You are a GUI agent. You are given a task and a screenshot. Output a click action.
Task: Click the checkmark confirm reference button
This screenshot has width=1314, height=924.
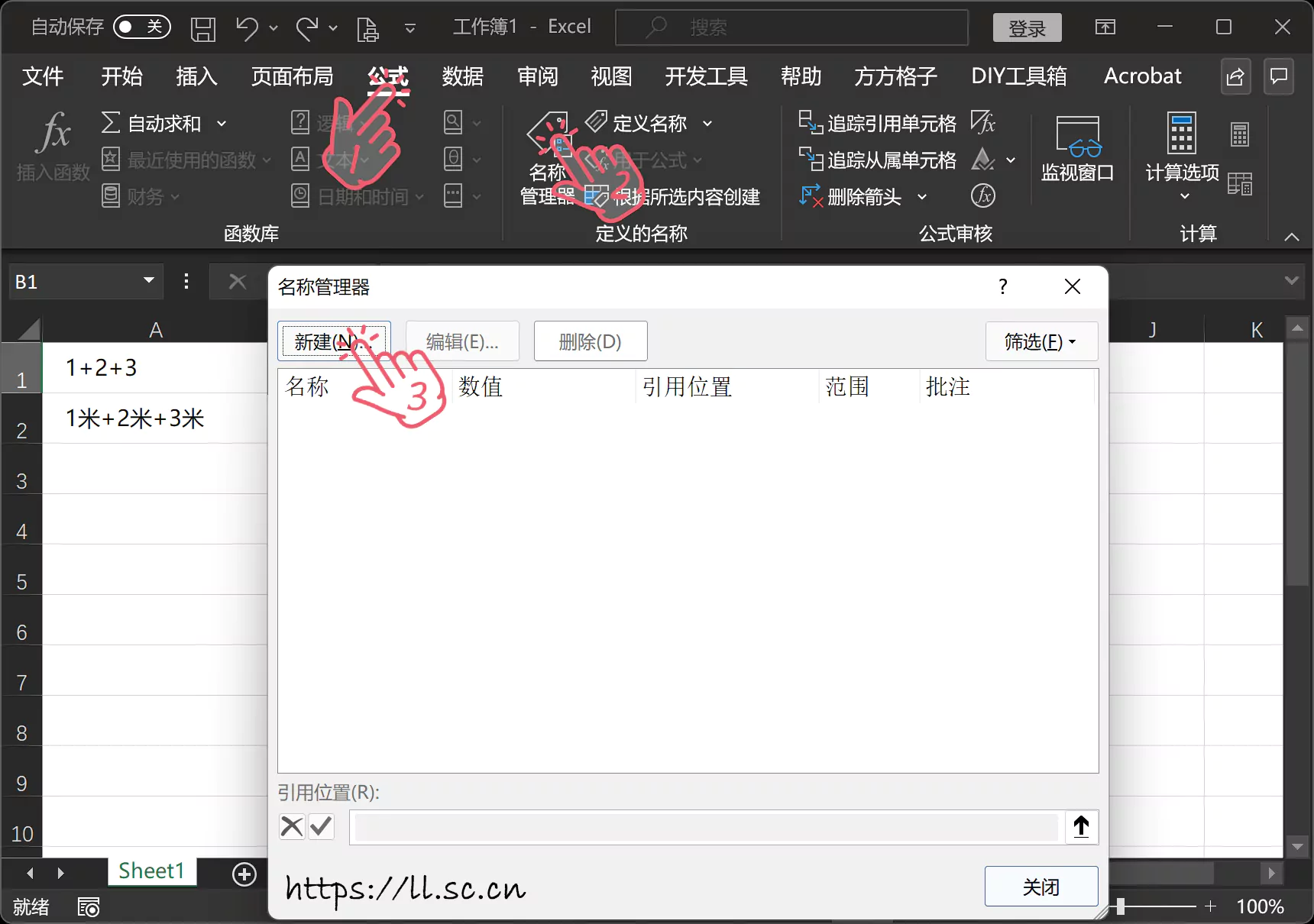322,826
